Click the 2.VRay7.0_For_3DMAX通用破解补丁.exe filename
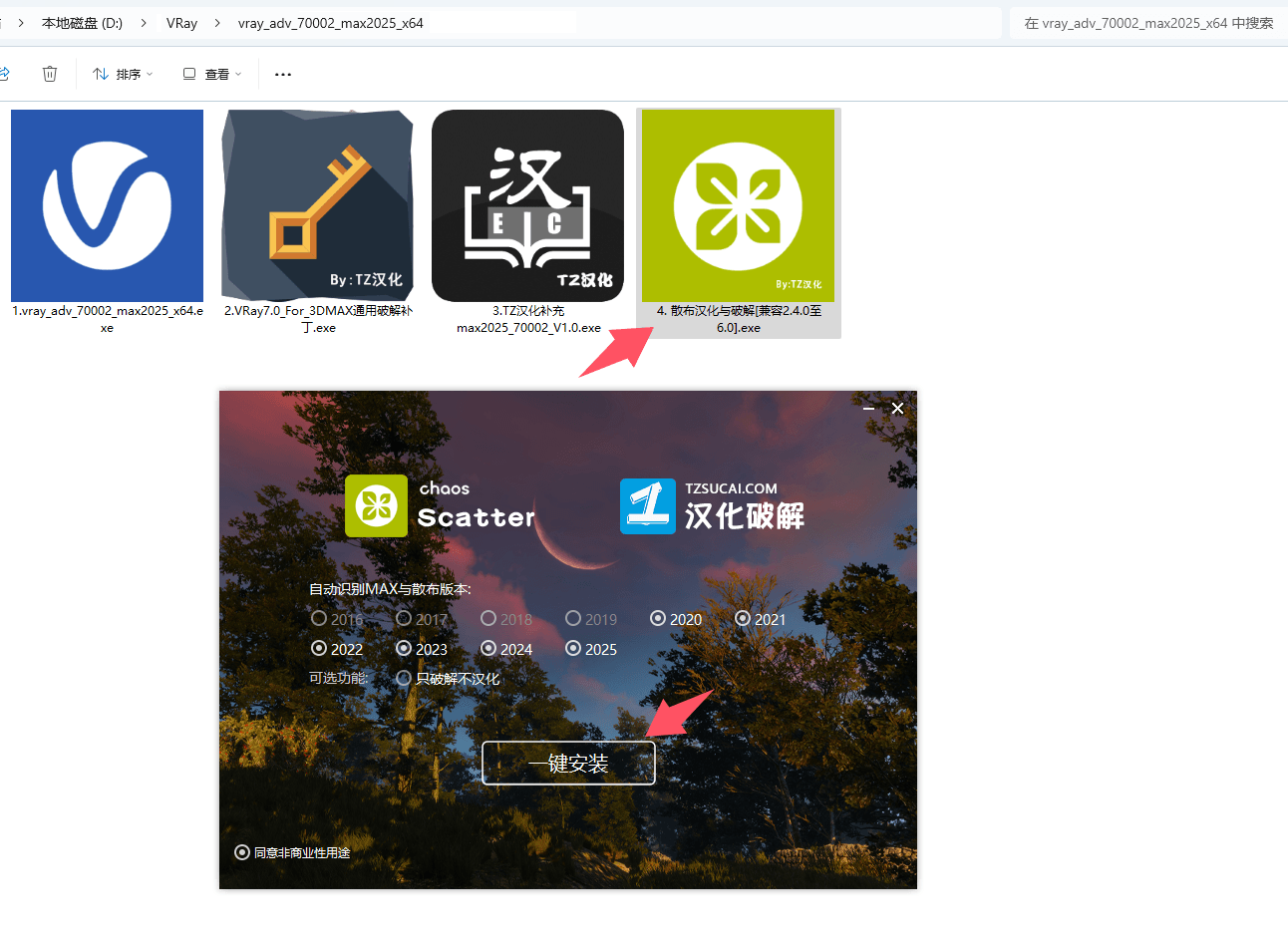This screenshot has height=942, width=1288. pyautogui.click(x=318, y=319)
